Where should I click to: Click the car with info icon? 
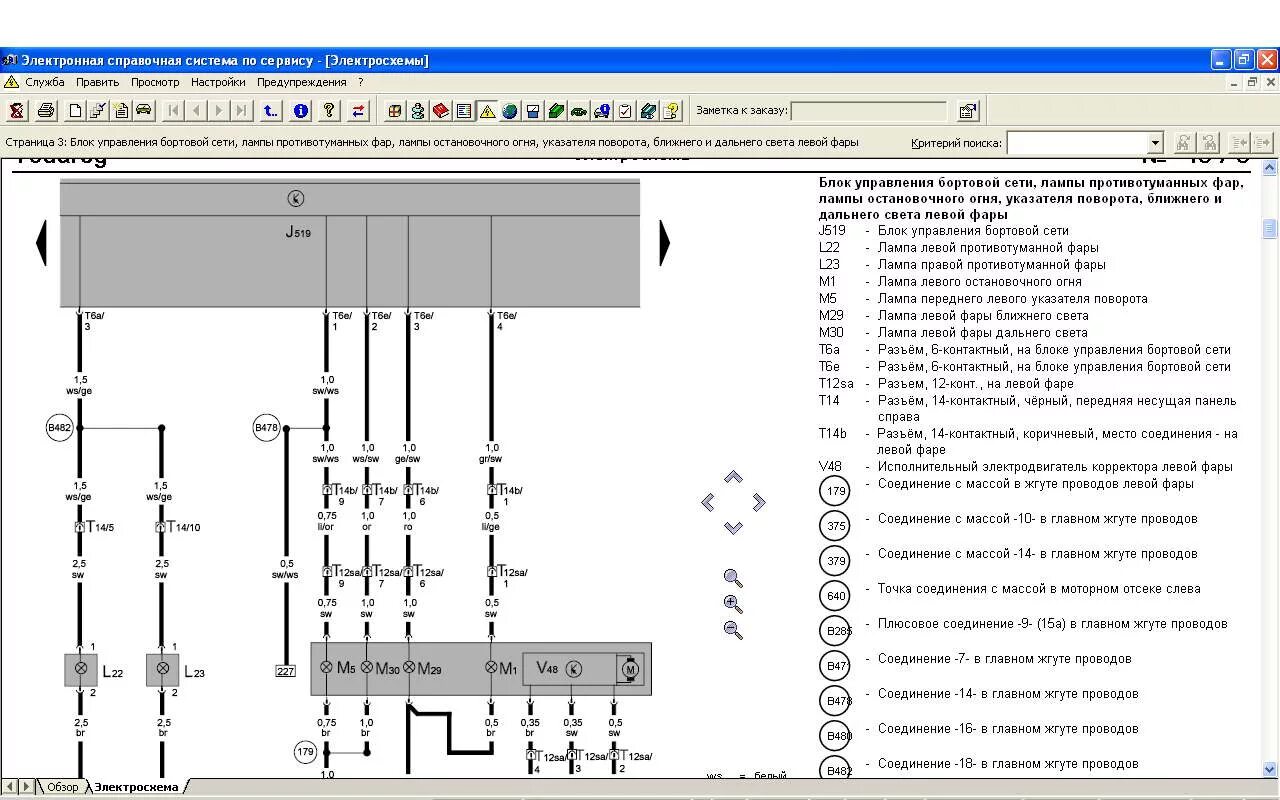(x=602, y=111)
